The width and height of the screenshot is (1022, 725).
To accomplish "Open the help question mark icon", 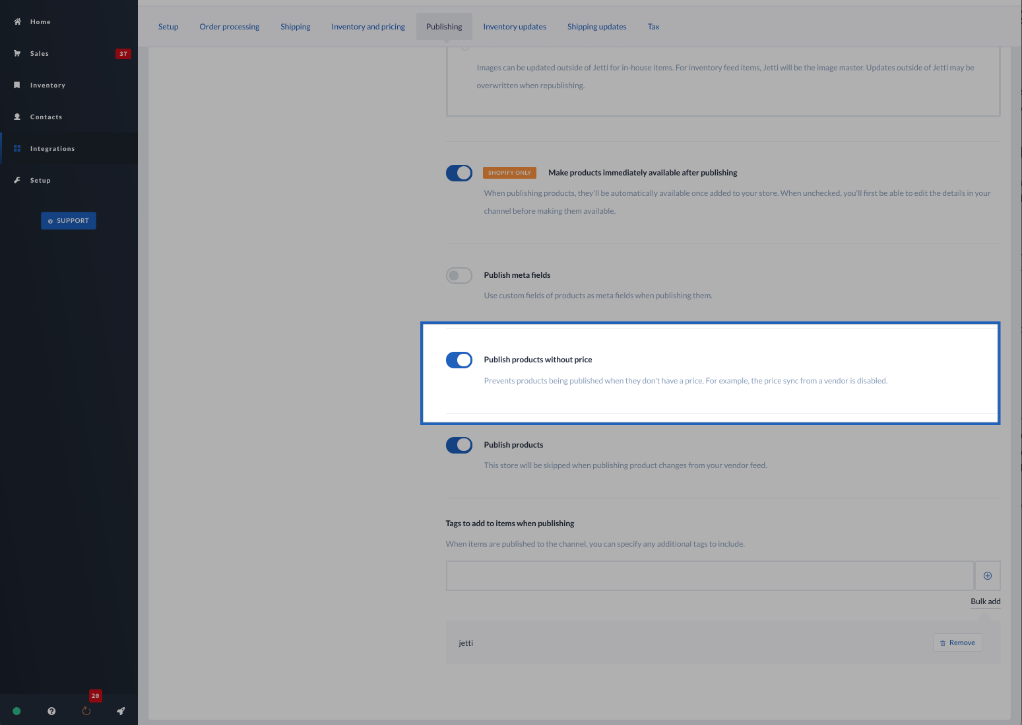I will pos(51,711).
